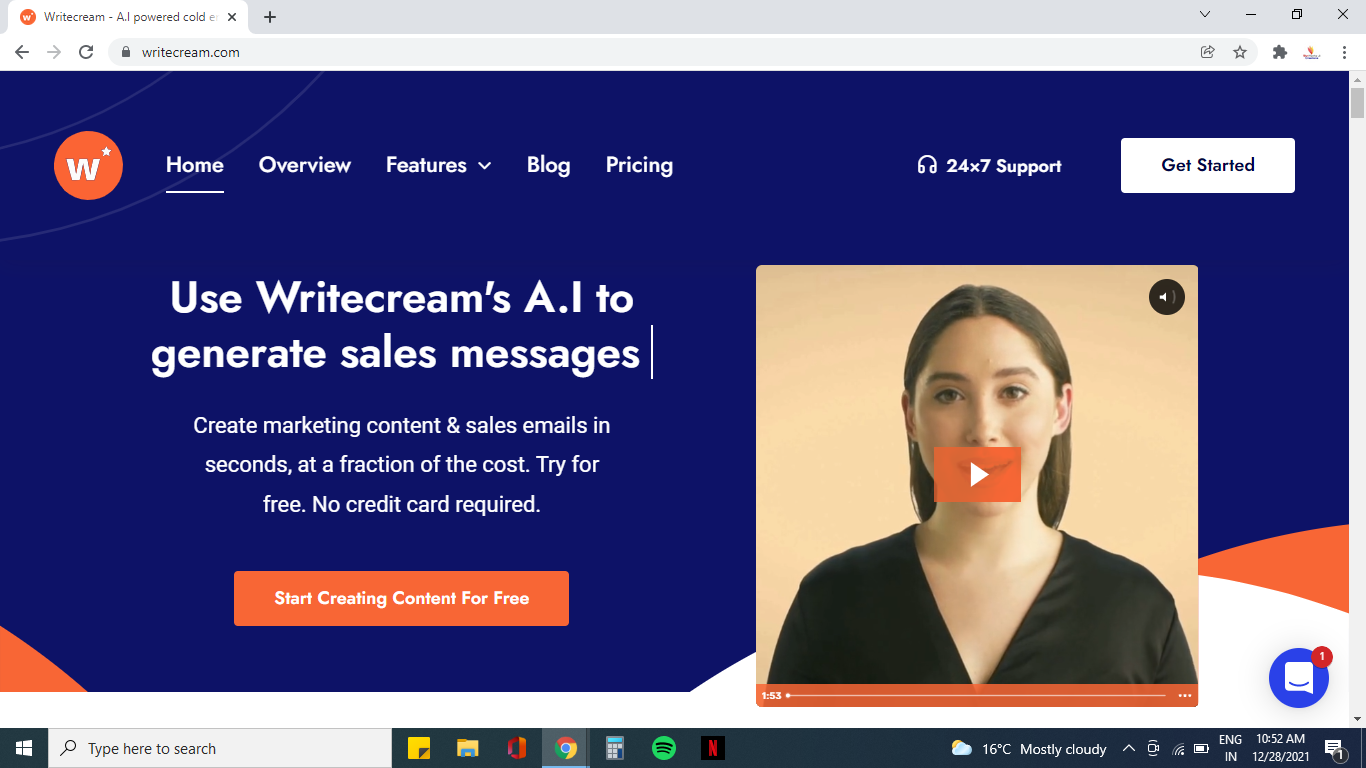Open Spotify from the taskbar
This screenshot has width=1366, height=768.
pos(664,748)
